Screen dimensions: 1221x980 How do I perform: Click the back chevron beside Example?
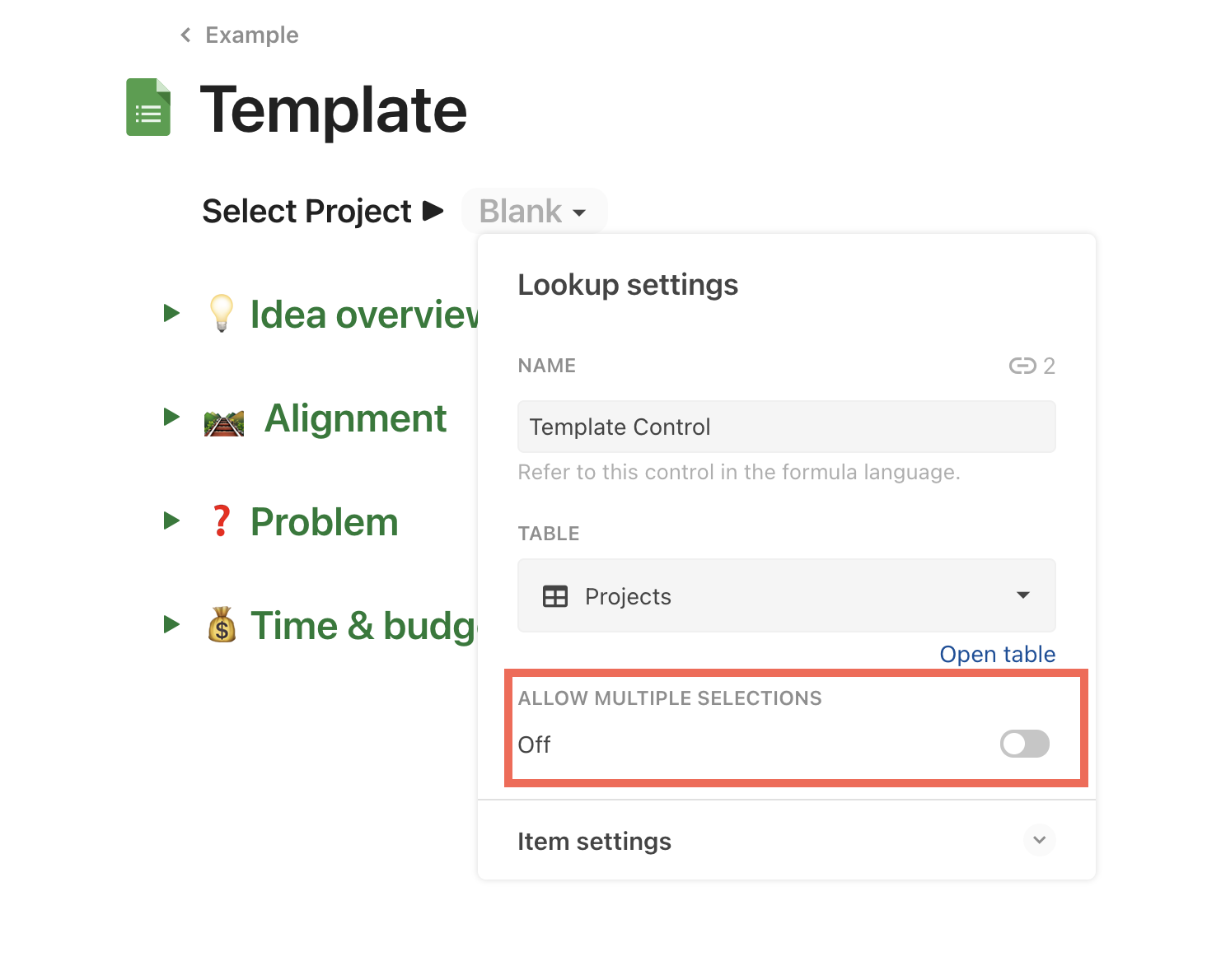point(186,35)
